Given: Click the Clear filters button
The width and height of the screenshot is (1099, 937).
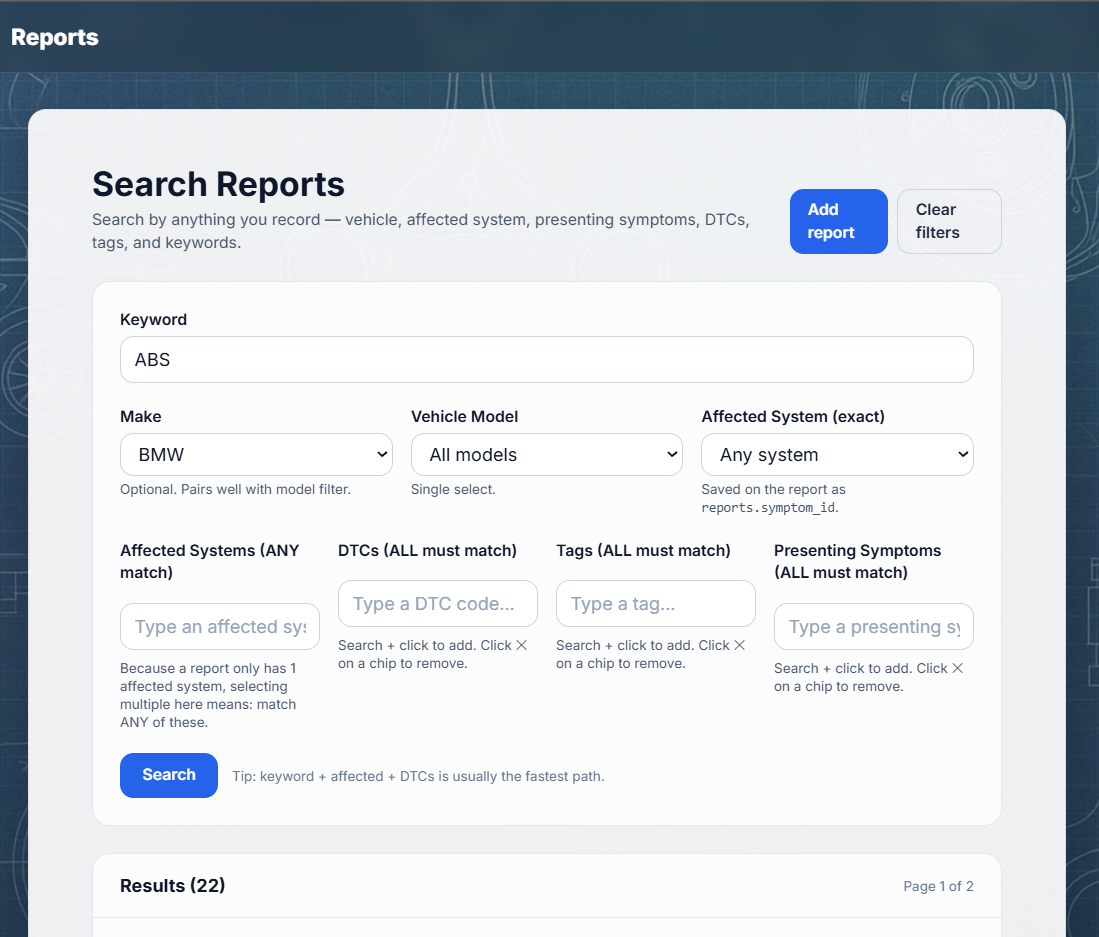Looking at the screenshot, I should (x=948, y=221).
